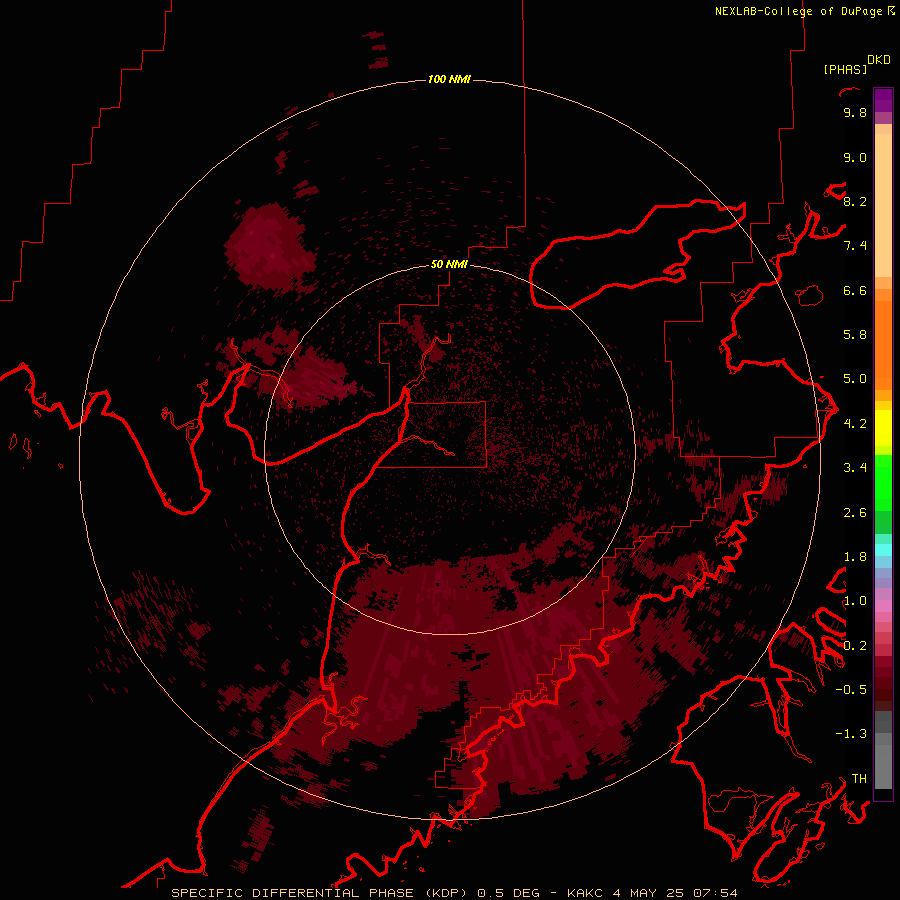The width and height of the screenshot is (900, 900).
Task: Click the 1.0 value on the color scale
Action: [855, 601]
